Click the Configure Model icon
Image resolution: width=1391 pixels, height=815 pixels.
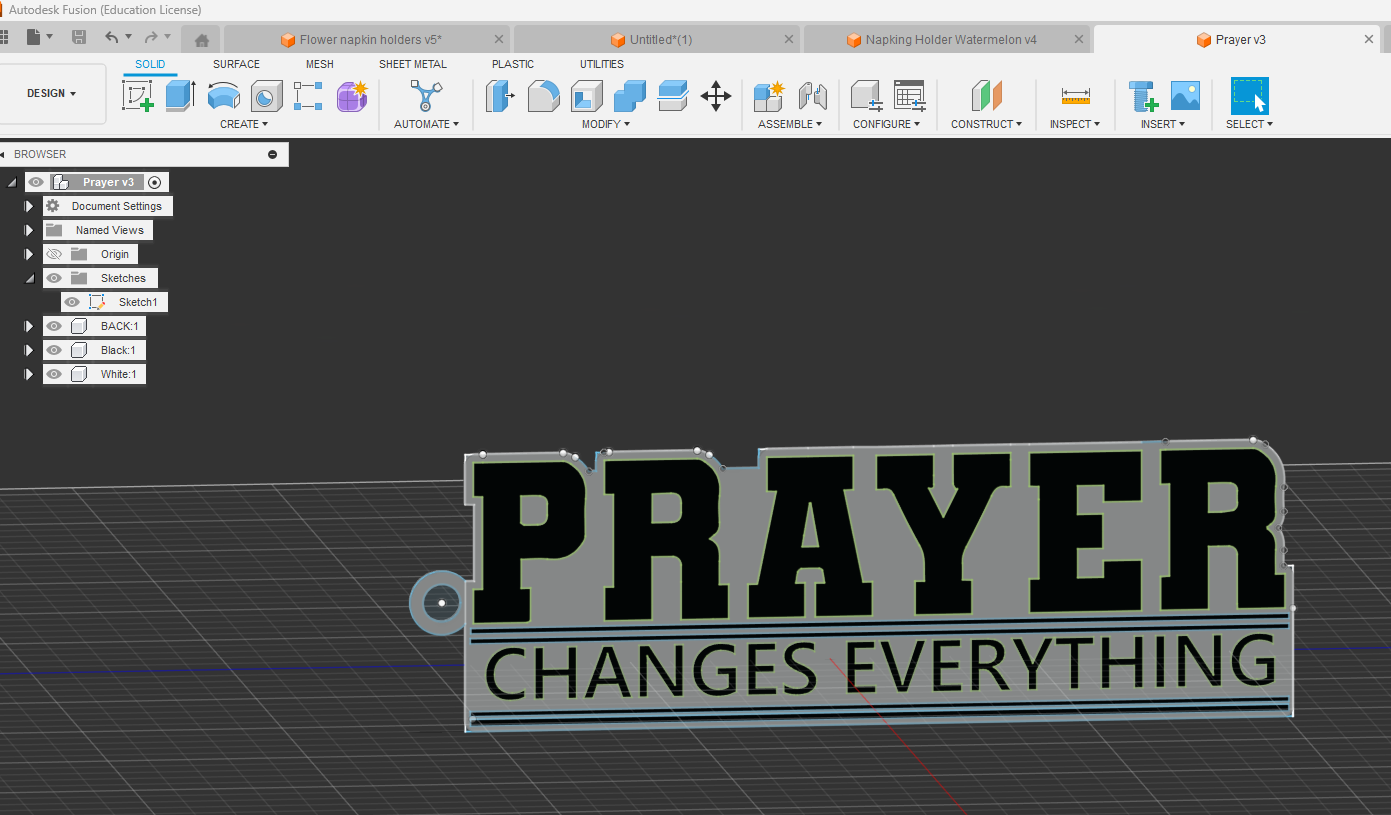(866, 97)
